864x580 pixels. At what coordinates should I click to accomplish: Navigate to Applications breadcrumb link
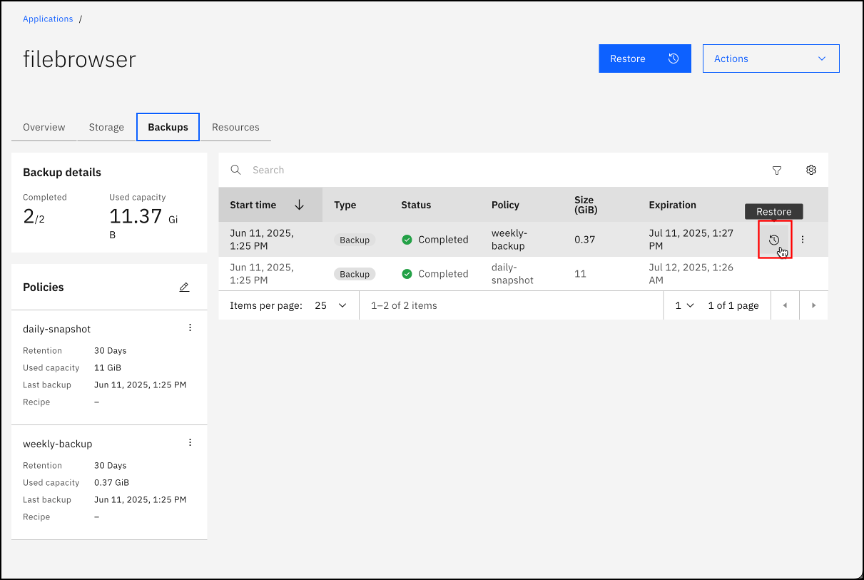[48, 19]
